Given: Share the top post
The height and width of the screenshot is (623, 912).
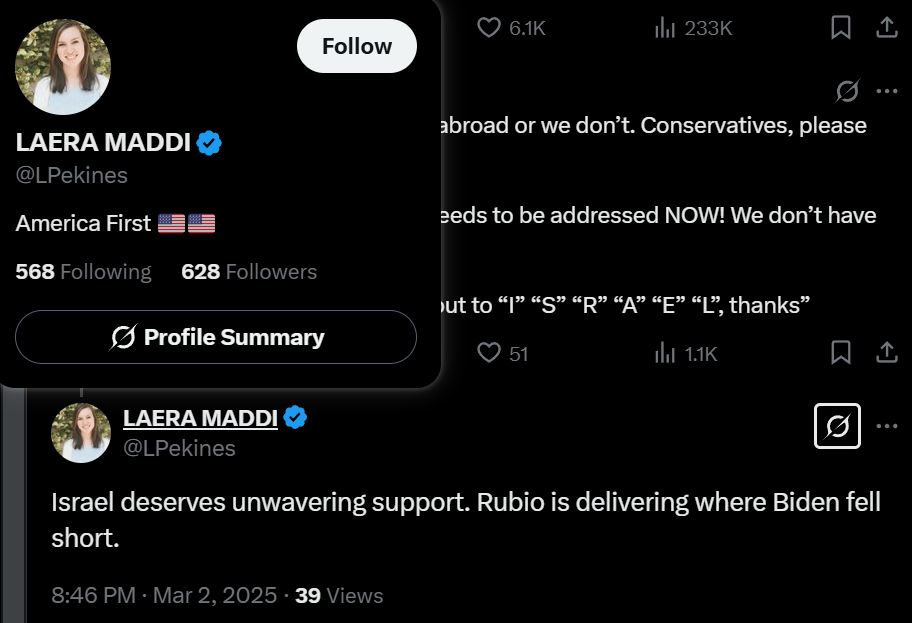Looking at the screenshot, I should pyautogui.click(x=887, y=28).
